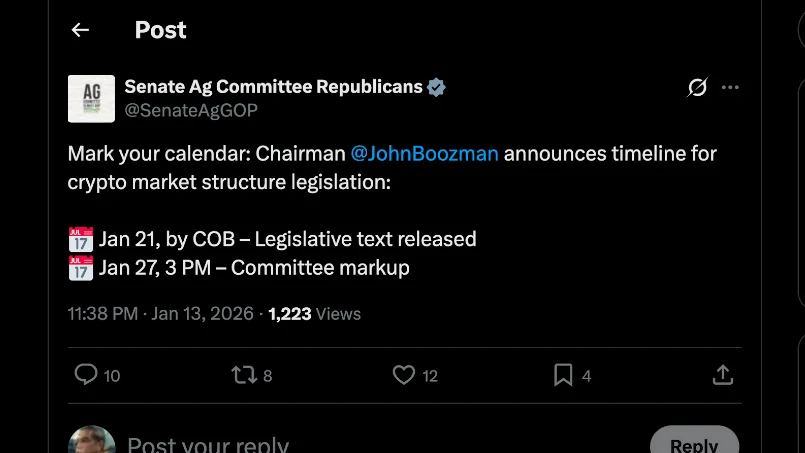Screen dimensions: 805x453
Task: Click the calendar emoji beside Jan 21
Action: point(81,240)
